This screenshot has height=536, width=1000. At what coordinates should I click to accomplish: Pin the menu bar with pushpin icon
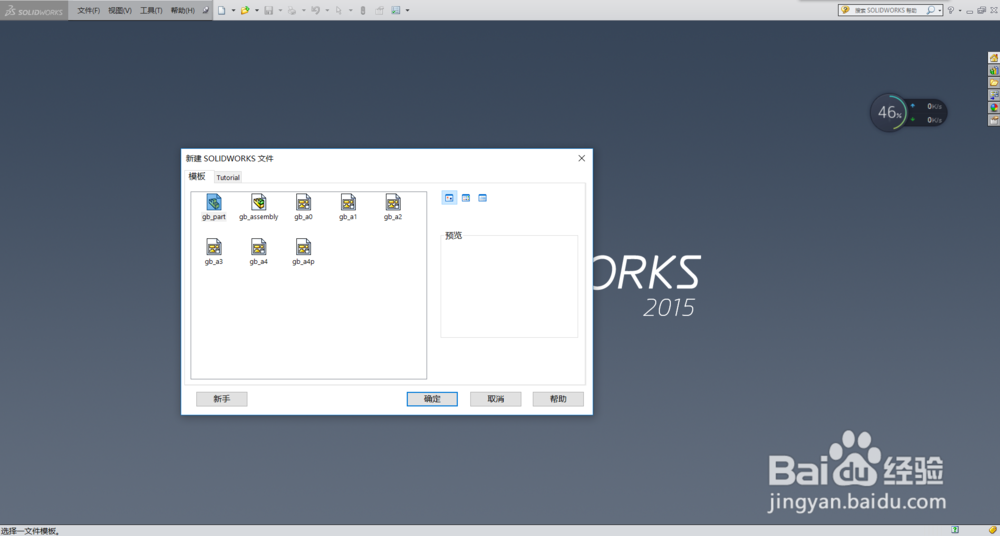[x=205, y=10]
